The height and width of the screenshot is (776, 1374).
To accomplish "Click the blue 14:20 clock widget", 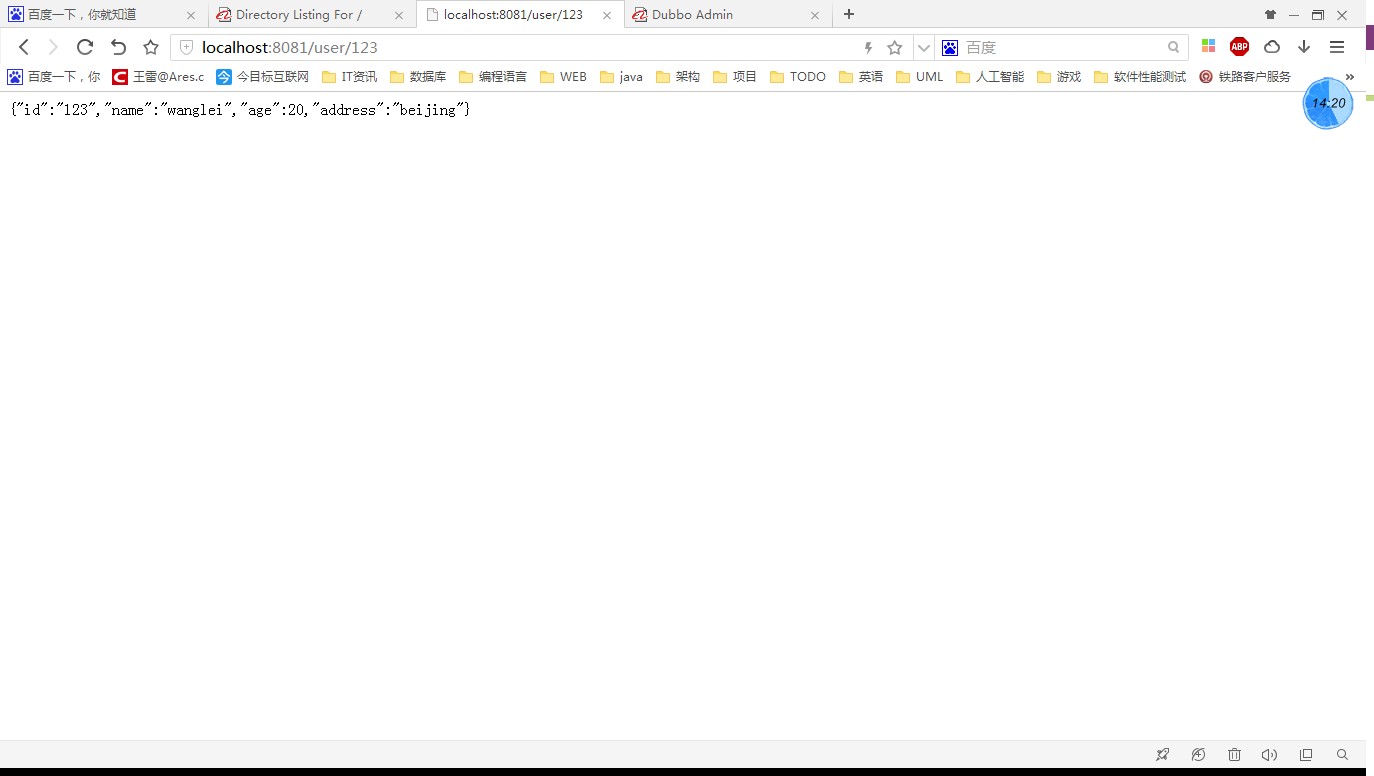I will 1328,103.
